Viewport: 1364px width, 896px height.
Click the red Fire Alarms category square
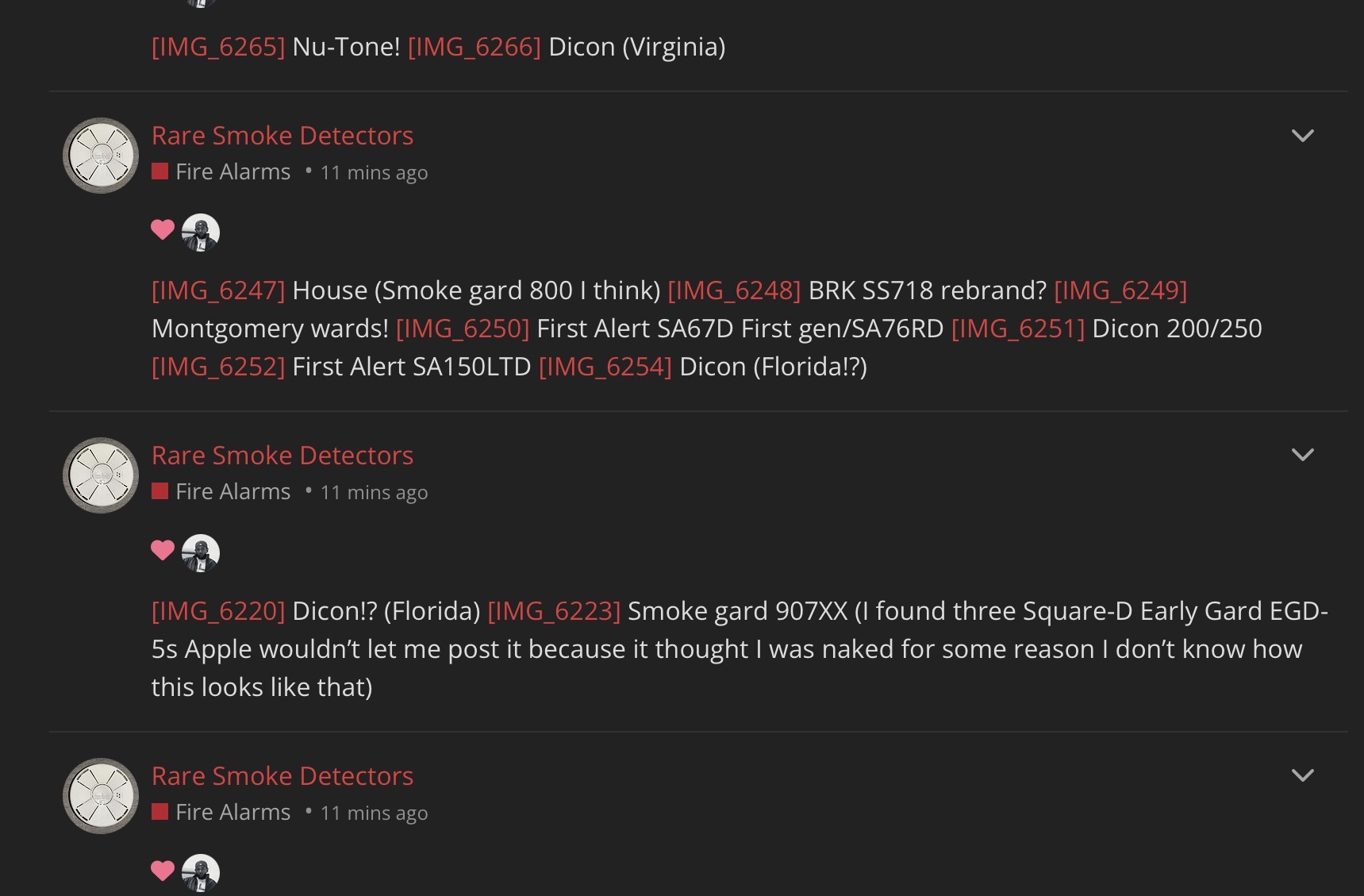tap(160, 171)
